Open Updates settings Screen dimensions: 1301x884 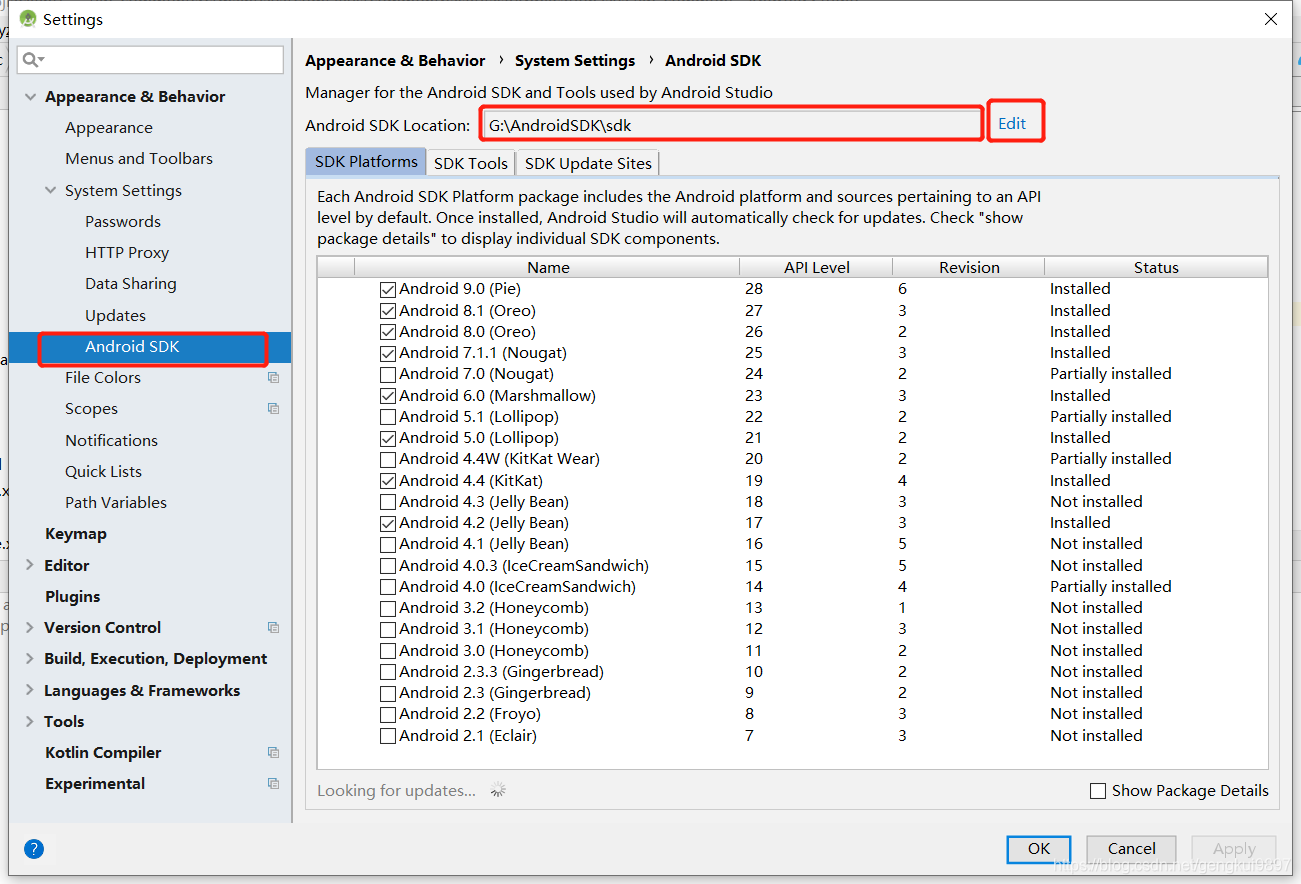pos(115,316)
